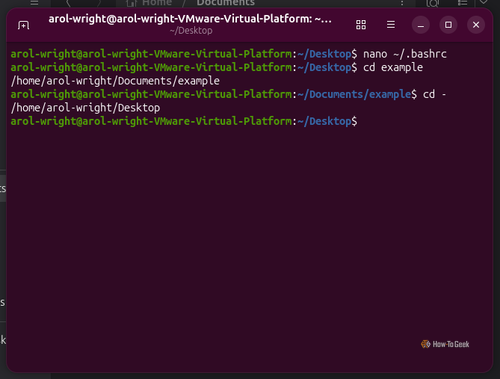Click the terminal window title text

coord(190,19)
